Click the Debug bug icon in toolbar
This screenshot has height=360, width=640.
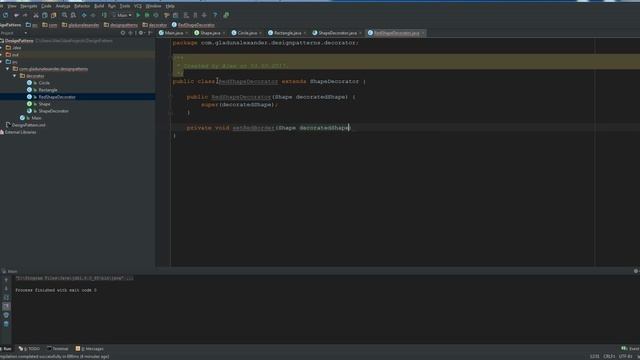[x=147, y=15]
